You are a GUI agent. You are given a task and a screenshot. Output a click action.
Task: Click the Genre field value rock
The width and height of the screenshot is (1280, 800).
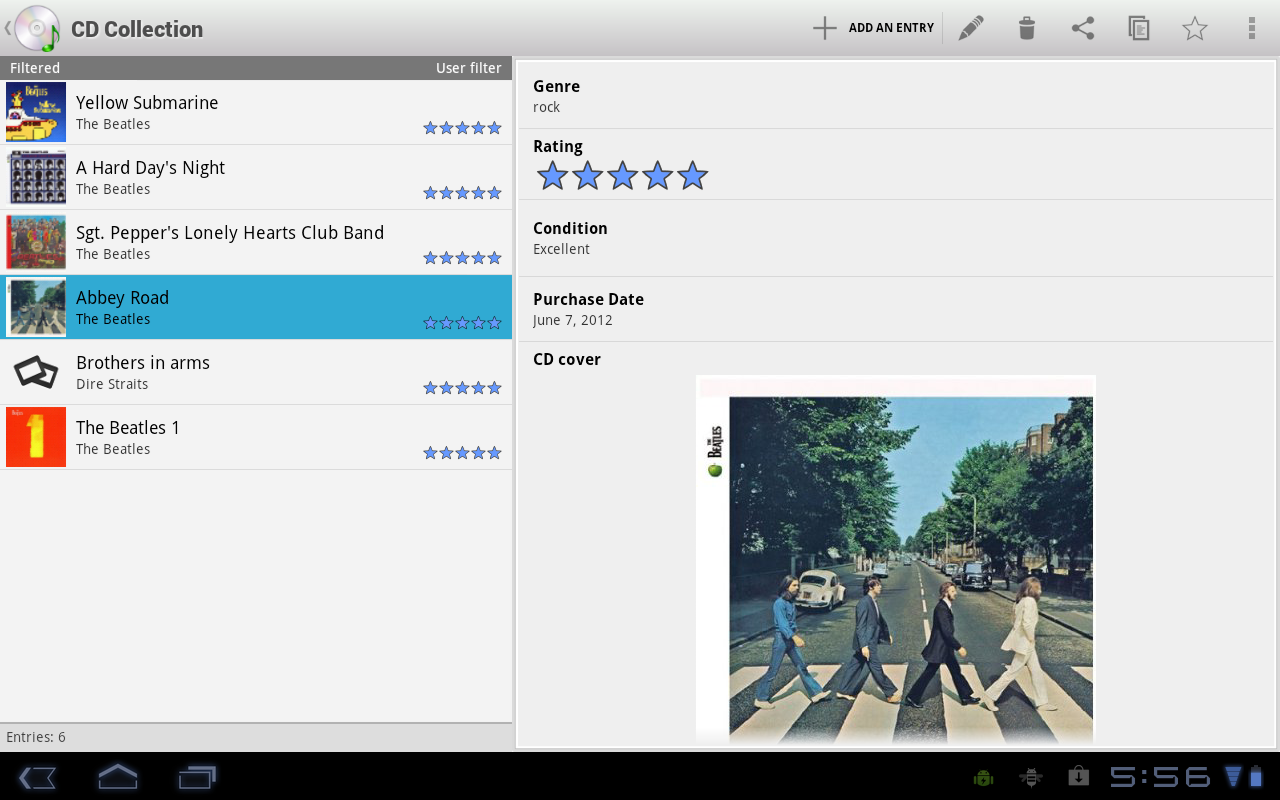[x=546, y=107]
